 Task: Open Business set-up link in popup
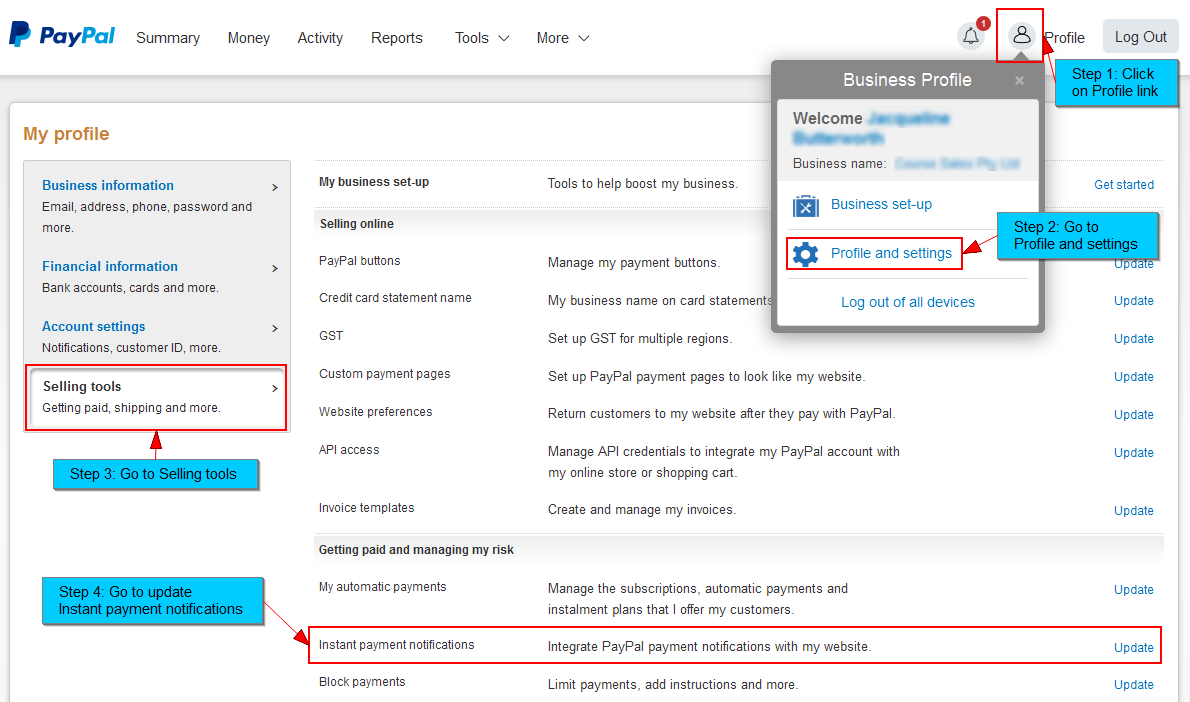pos(881,204)
